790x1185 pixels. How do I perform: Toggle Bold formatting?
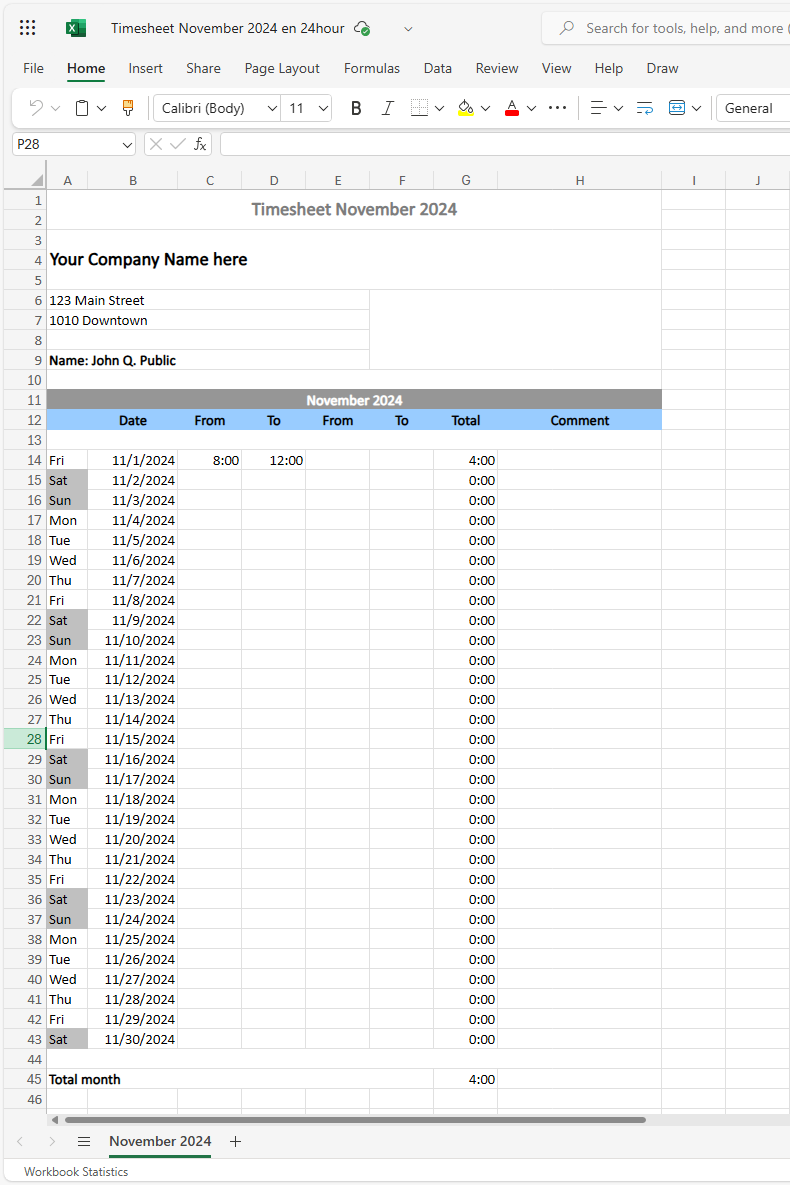point(356,108)
